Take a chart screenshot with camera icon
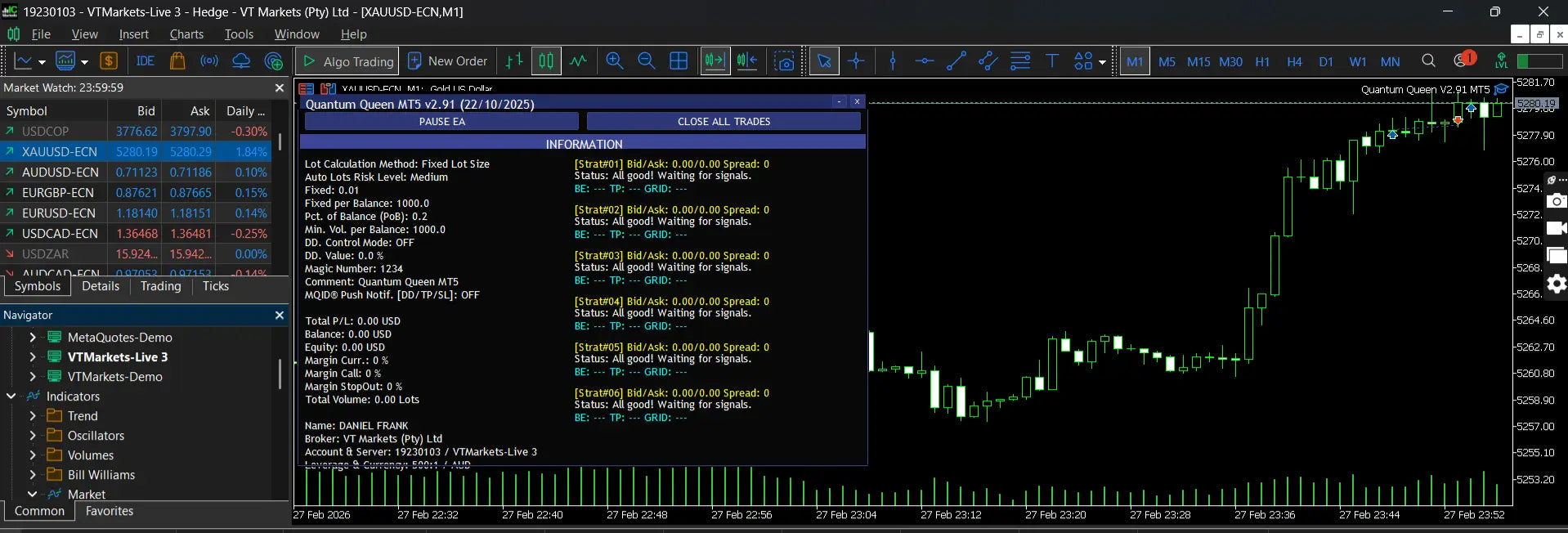This screenshot has height=533, width=1568. pyautogui.click(x=785, y=61)
